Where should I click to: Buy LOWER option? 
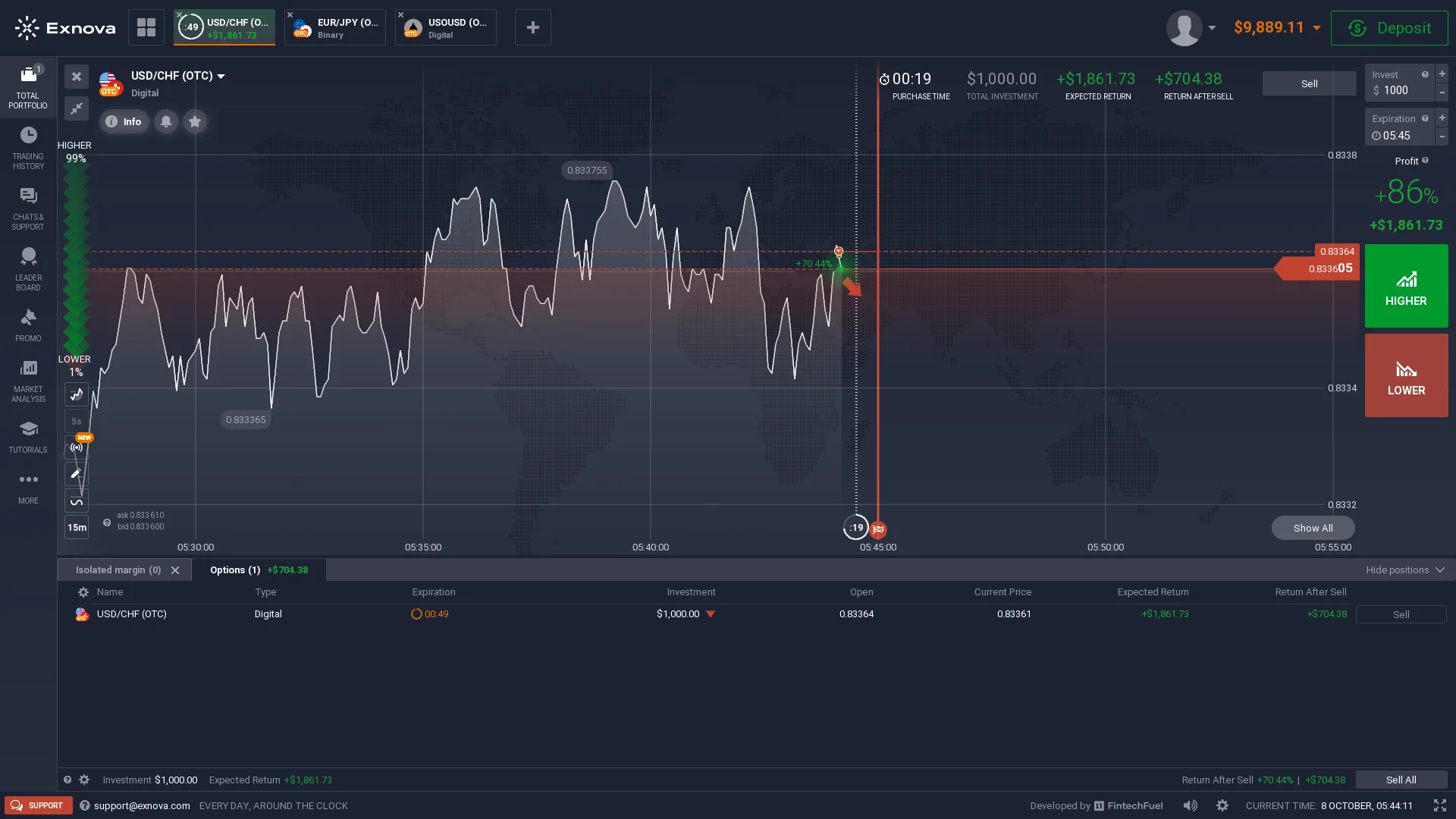pos(1406,375)
